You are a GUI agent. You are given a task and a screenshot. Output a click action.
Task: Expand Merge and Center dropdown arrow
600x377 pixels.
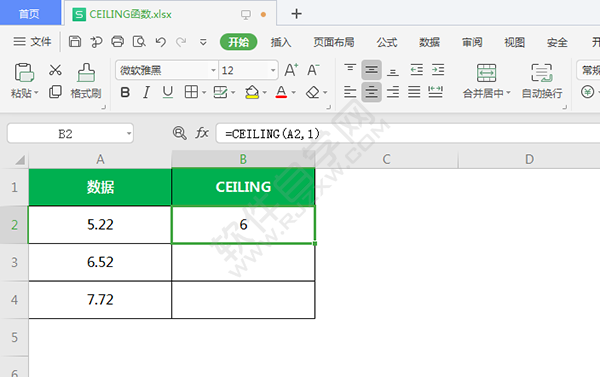tap(509, 93)
